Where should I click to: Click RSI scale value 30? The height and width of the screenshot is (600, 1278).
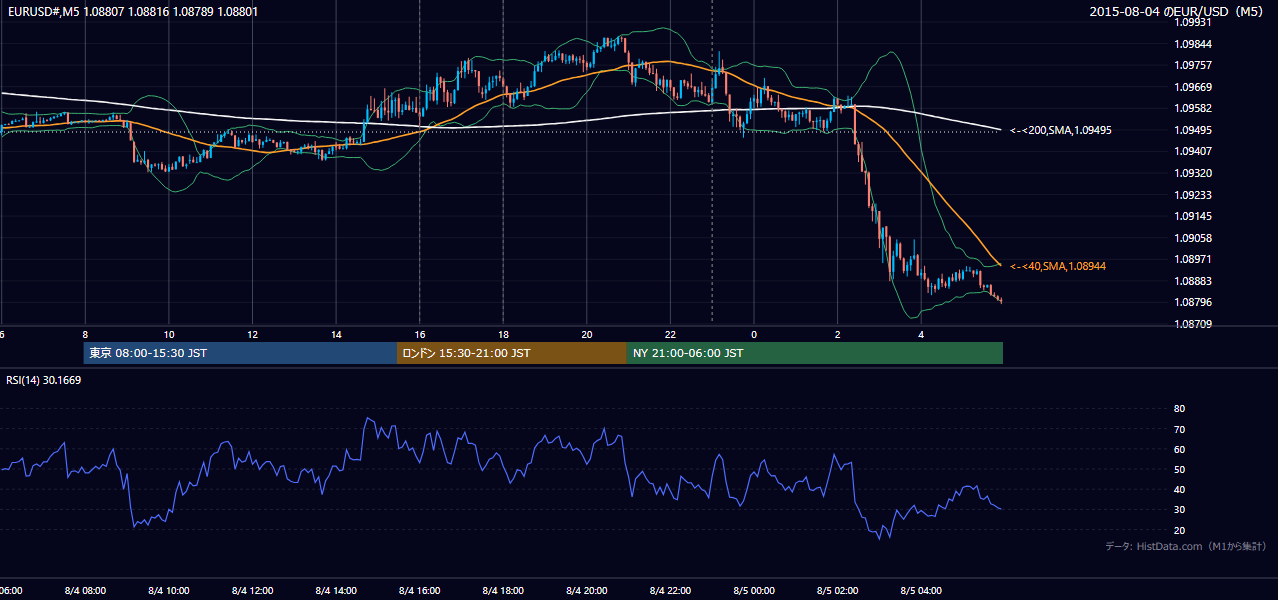[1179, 510]
